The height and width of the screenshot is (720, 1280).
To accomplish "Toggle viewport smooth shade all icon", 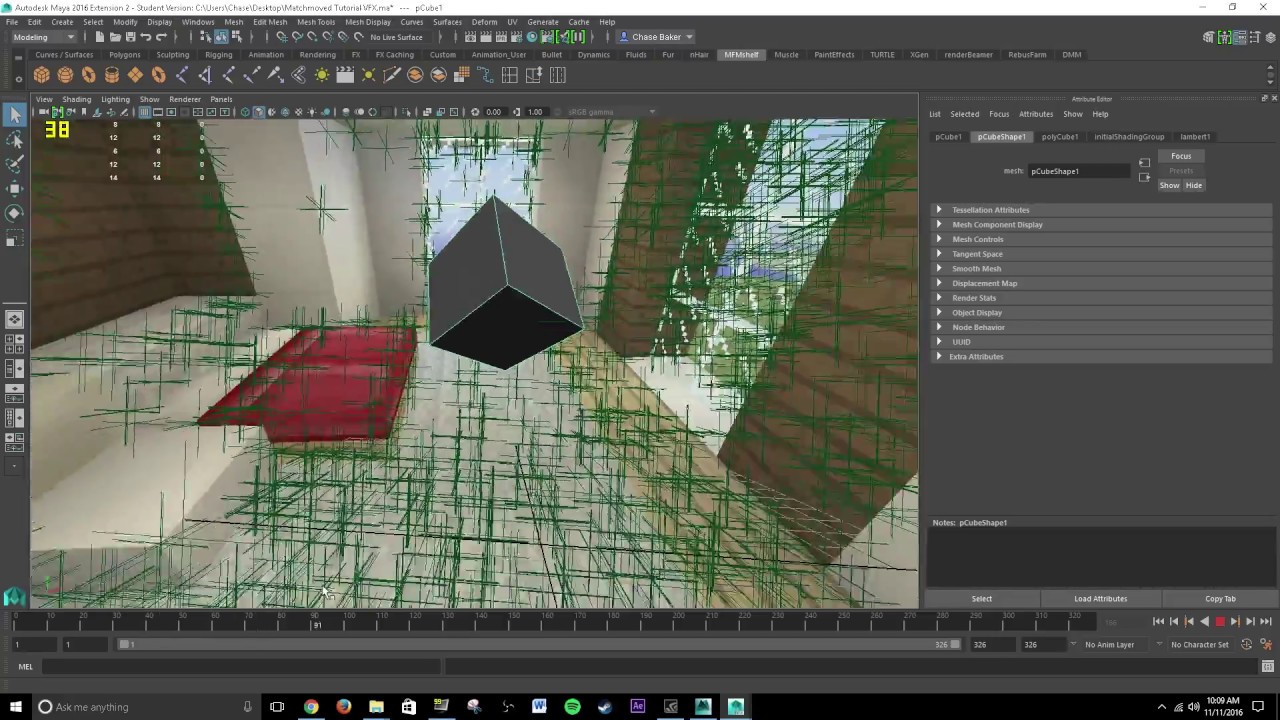I will 258,112.
